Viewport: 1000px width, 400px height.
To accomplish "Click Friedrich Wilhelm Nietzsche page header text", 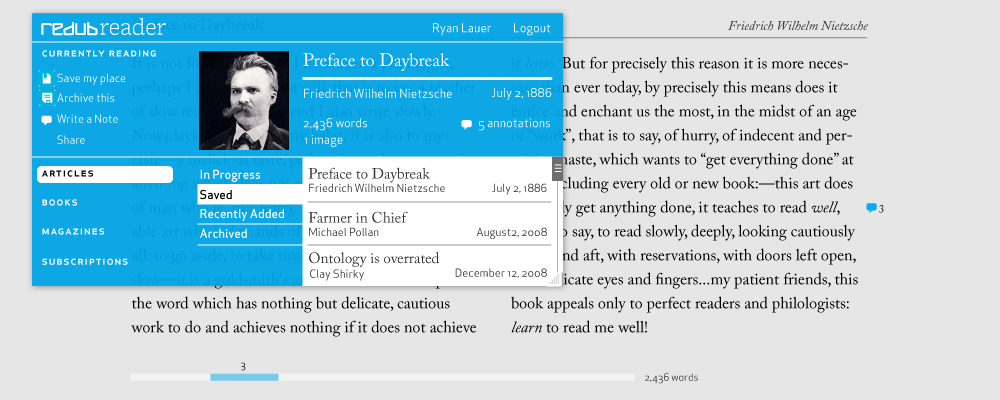I will (x=798, y=26).
